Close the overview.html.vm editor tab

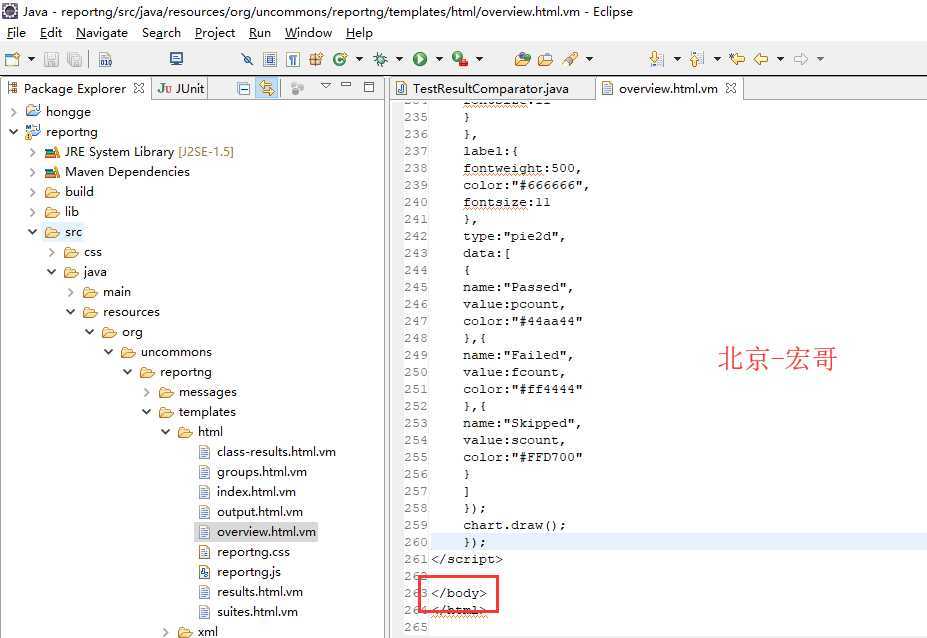pyautogui.click(x=731, y=88)
